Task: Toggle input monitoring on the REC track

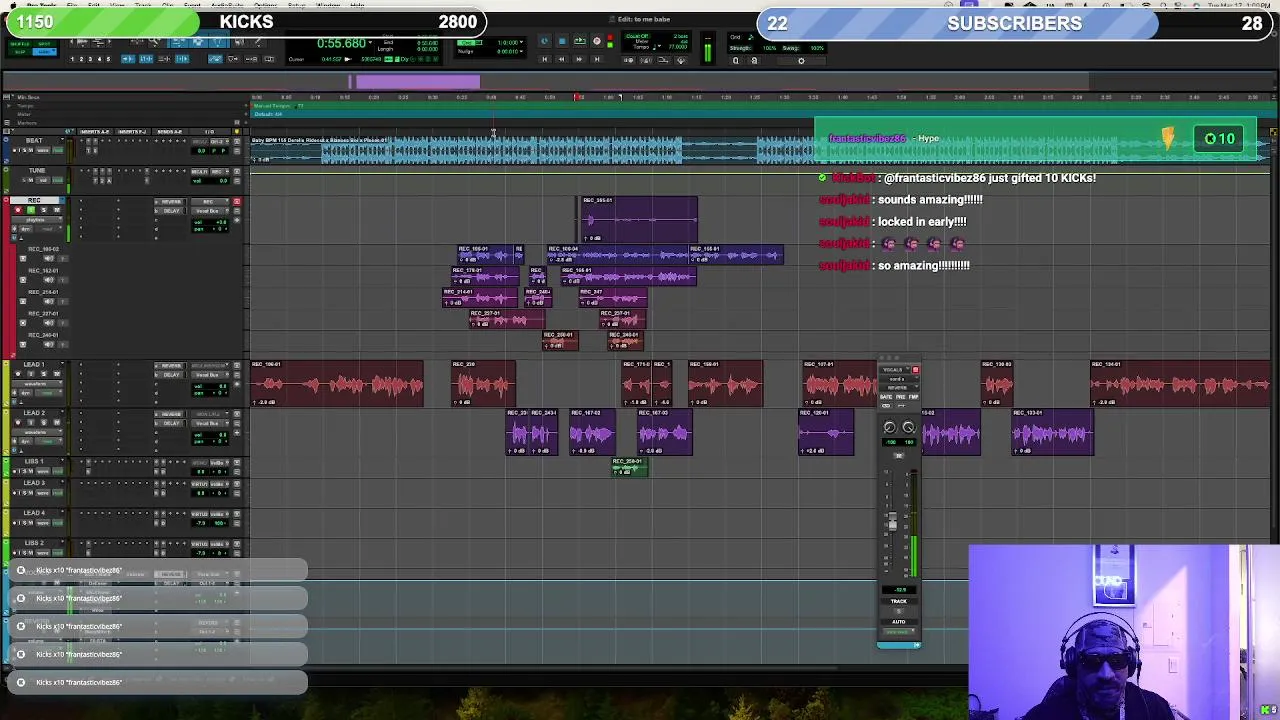Action: [31, 210]
